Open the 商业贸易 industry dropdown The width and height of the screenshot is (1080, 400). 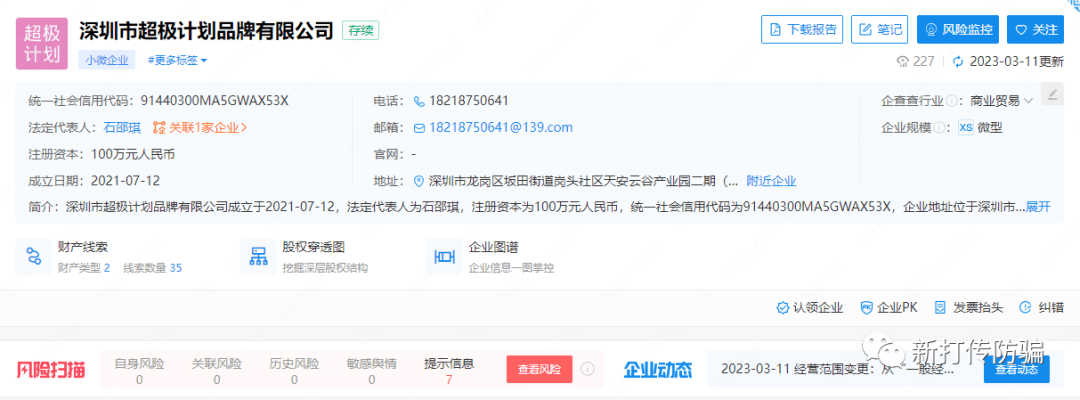(x=1001, y=101)
